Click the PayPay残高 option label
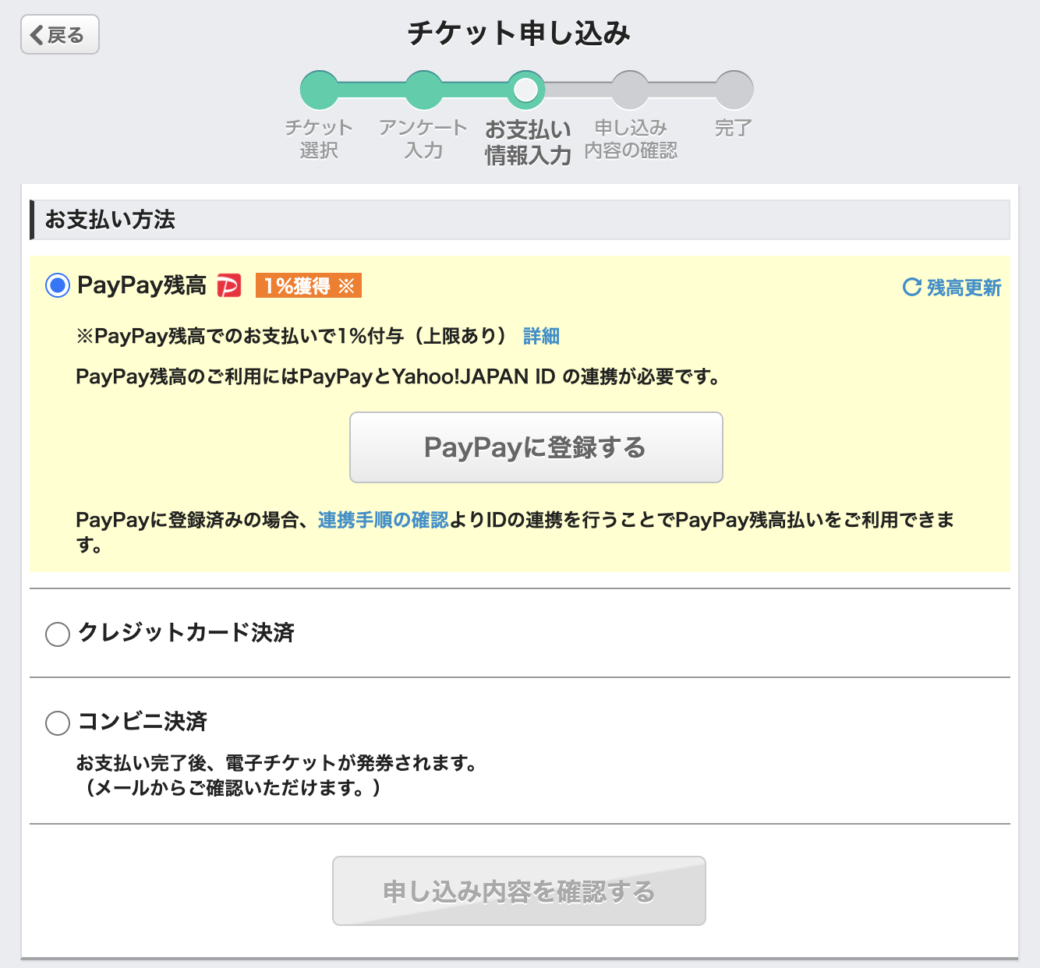Screen dimensions: 1040x968 coord(142,285)
